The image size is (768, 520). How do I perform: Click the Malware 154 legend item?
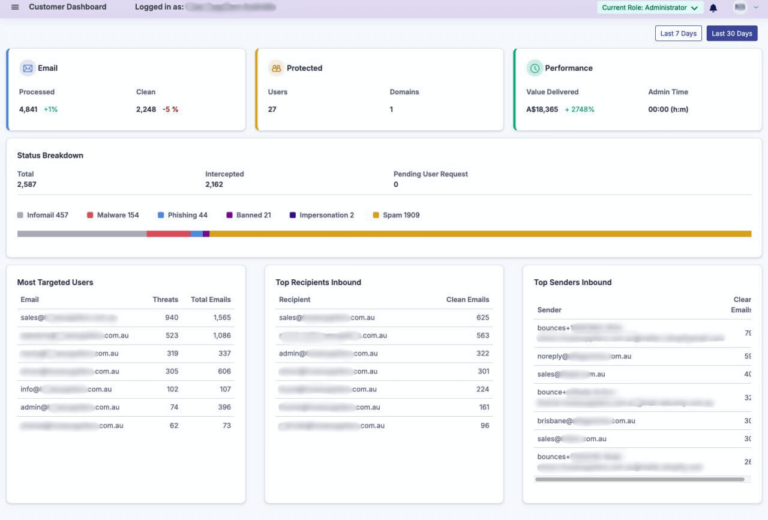[x=113, y=215]
